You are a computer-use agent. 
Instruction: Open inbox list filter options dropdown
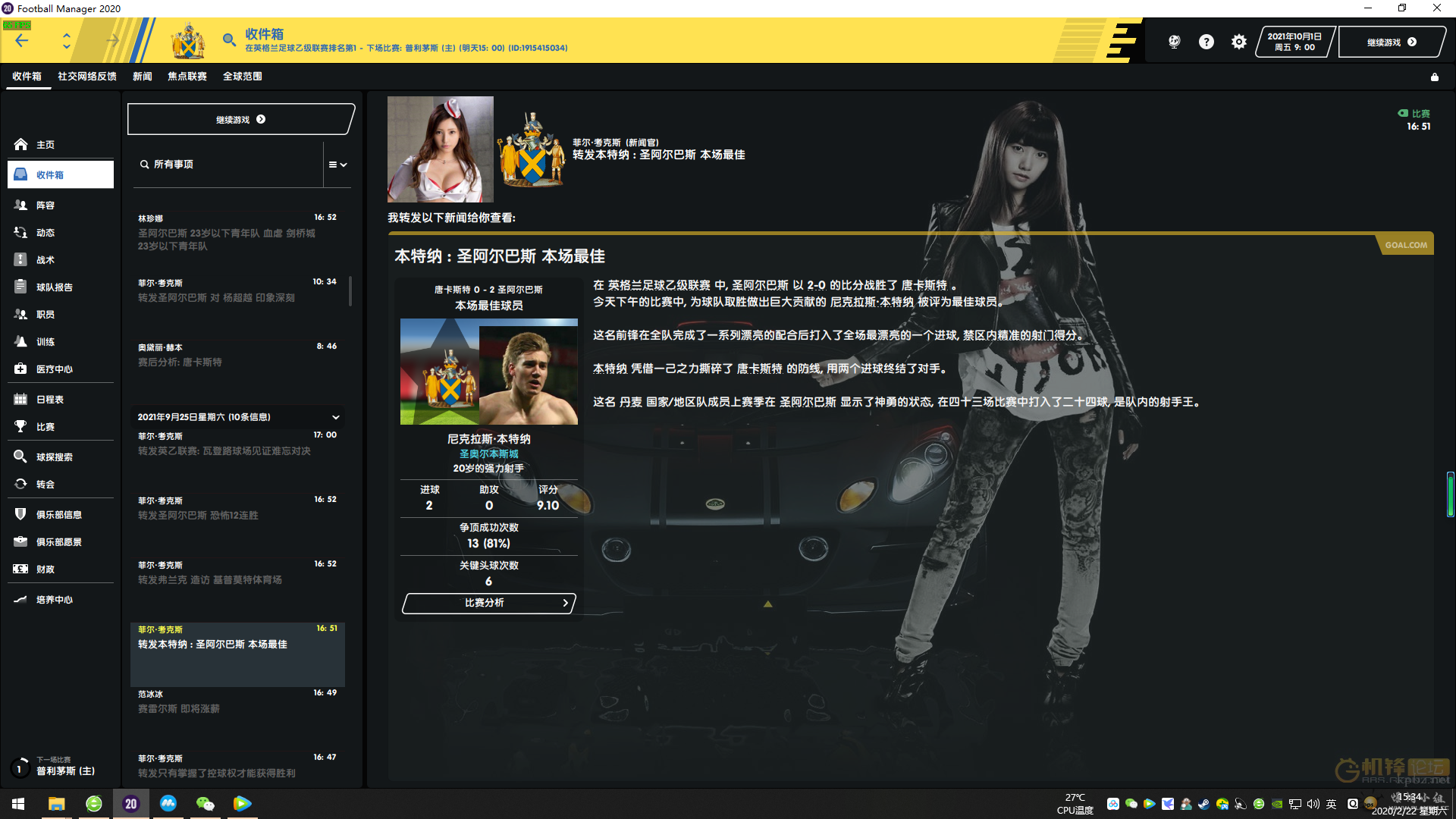[x=337, y=165]
